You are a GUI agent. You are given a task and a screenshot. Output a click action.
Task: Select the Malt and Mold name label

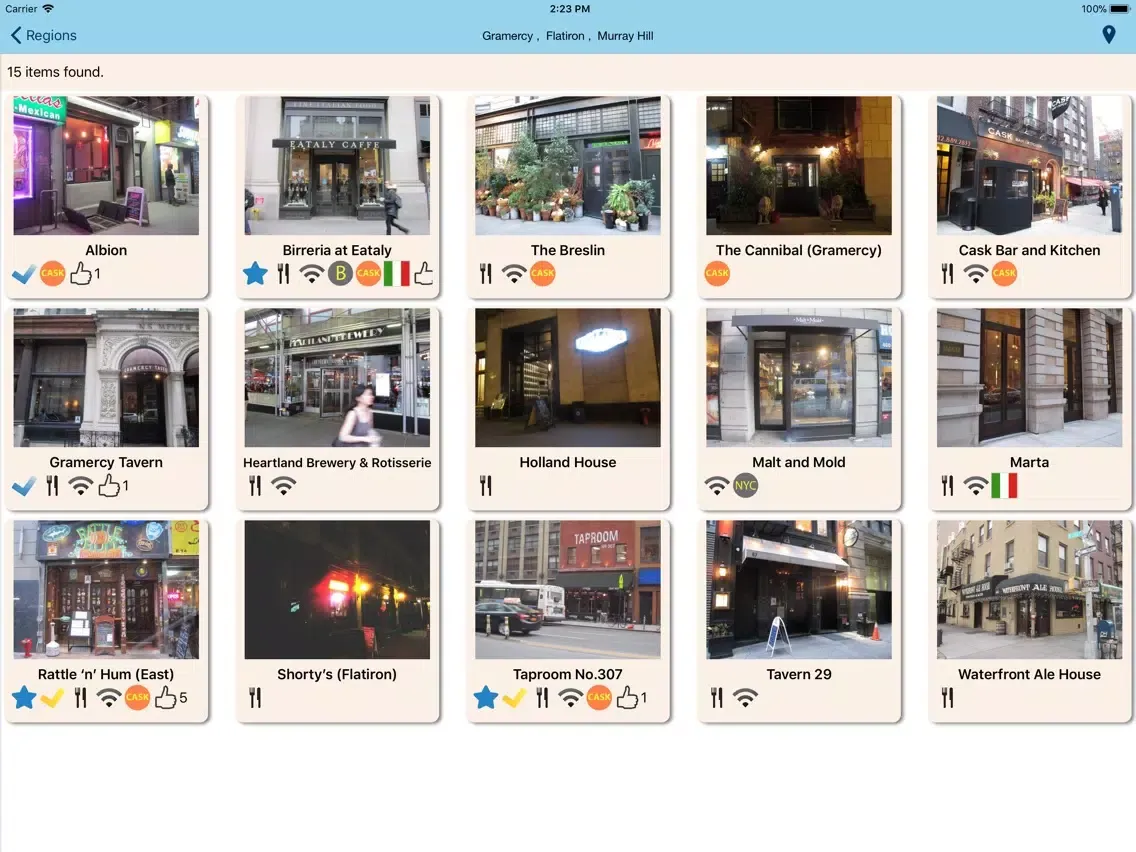pyautogui.click(x=798, y=462)
